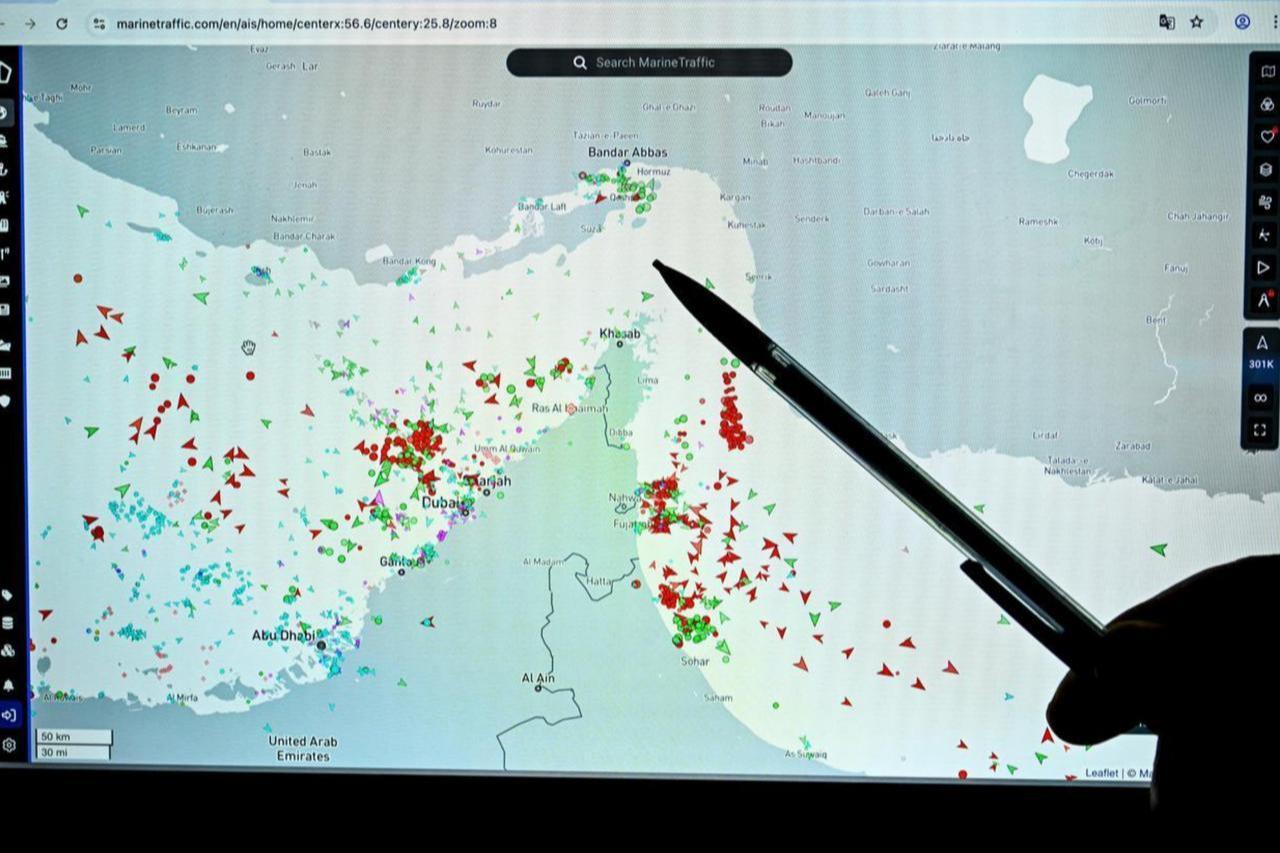Open the browser profile avatar menu
1280x853 pixels.
(1241, 22)
